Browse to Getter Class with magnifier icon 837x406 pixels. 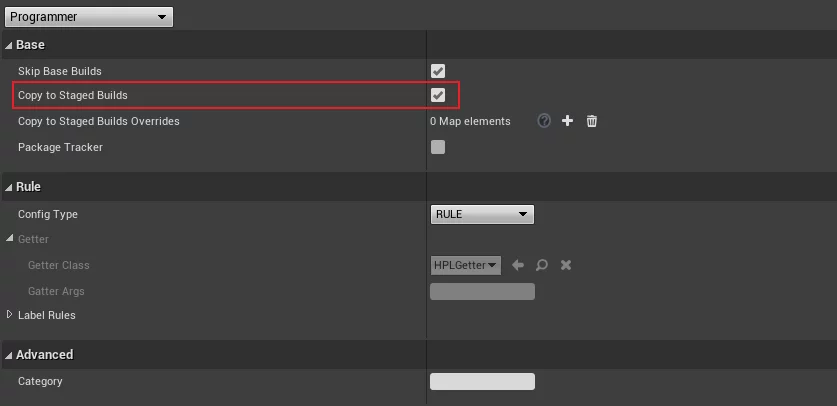(x=542, y=265)
